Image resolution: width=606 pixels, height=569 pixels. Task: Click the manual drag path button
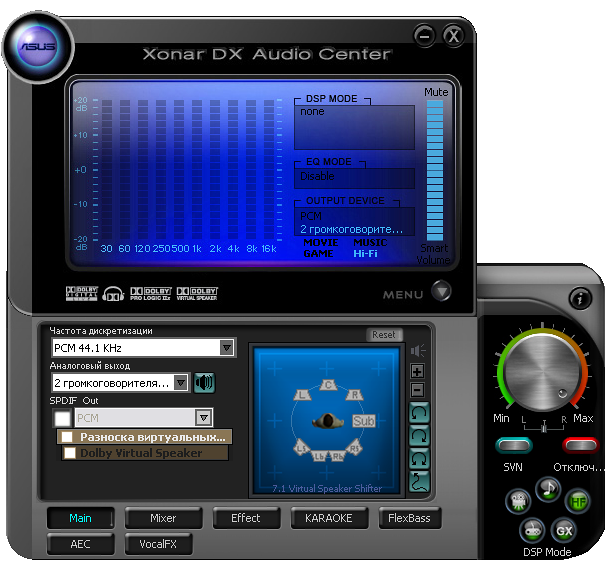point(419,482)
